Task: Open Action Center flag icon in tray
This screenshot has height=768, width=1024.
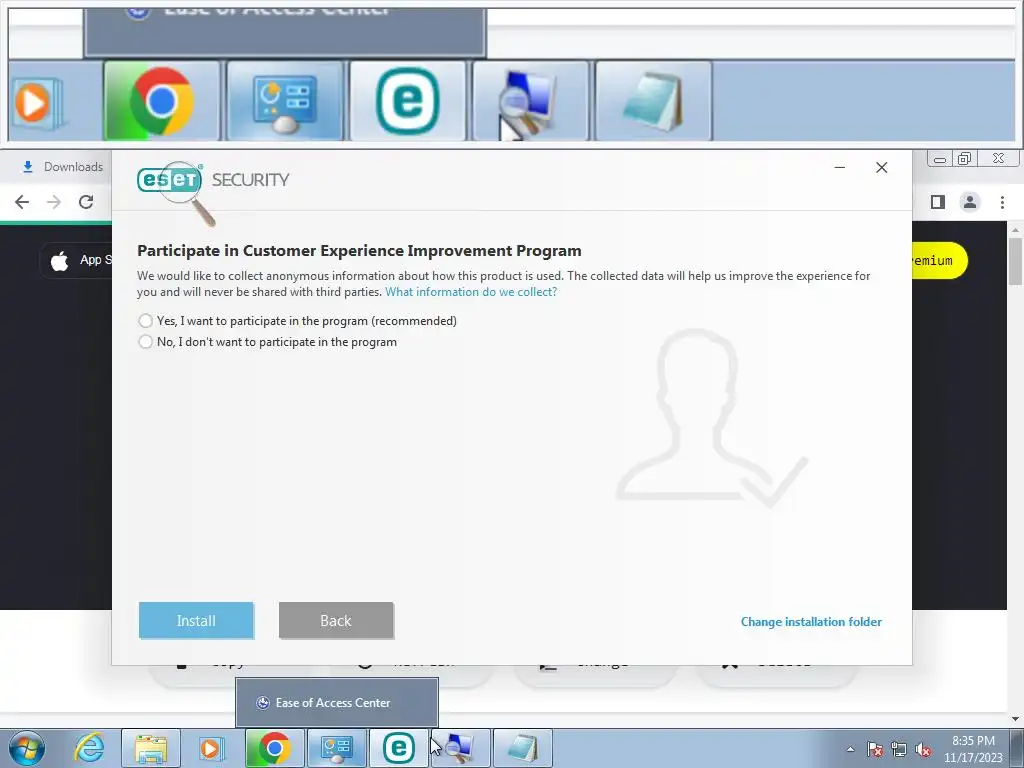Action: [875, 749]
